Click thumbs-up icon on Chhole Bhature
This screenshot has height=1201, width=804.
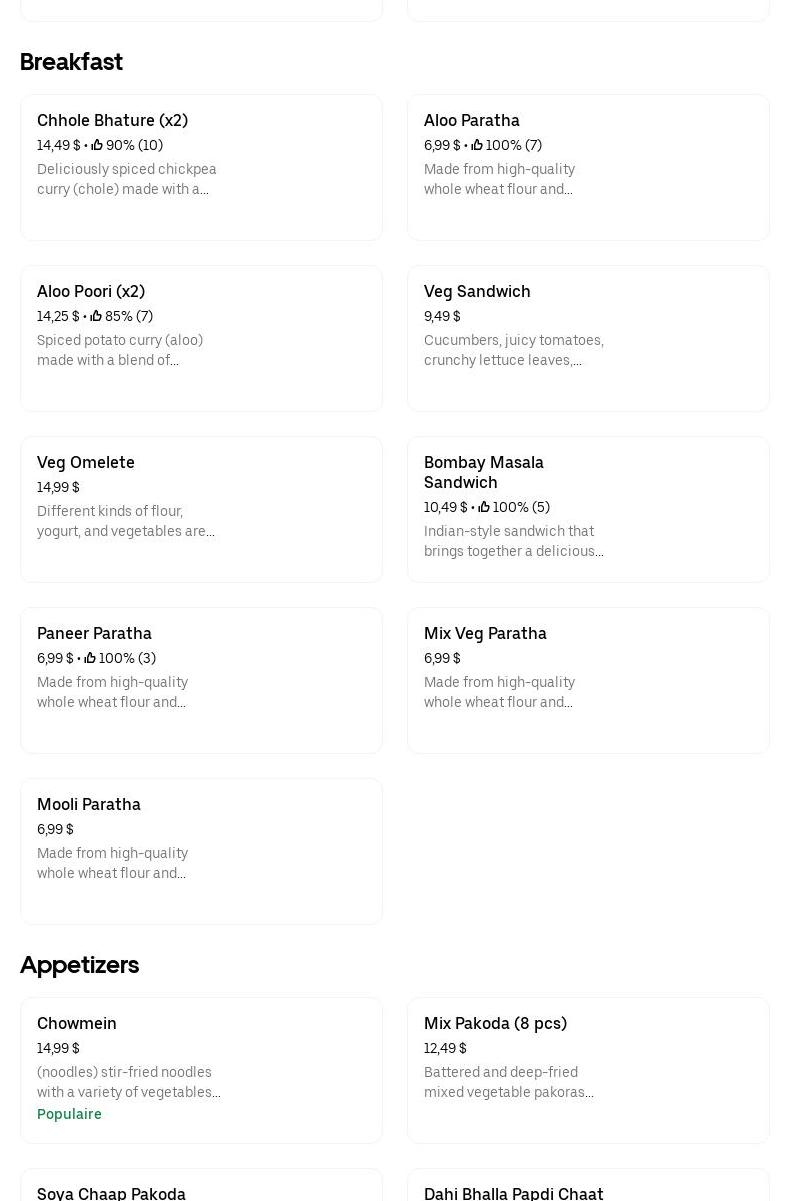pos(97,146)
